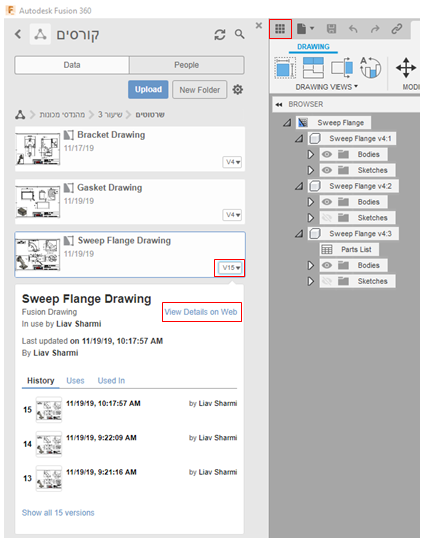Click the Save disk icon
The height and width of the screenshot is (543, 425).
tap(331, 29)
